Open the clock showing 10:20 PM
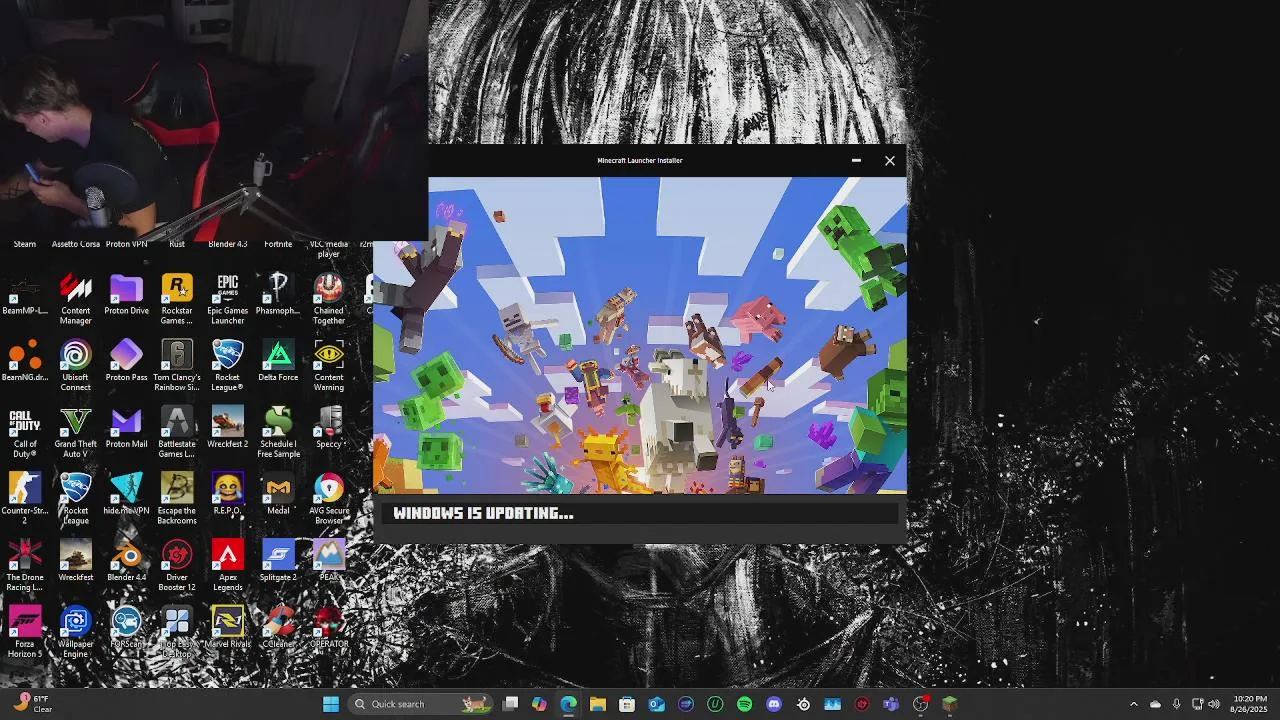 coord(1250,704)
